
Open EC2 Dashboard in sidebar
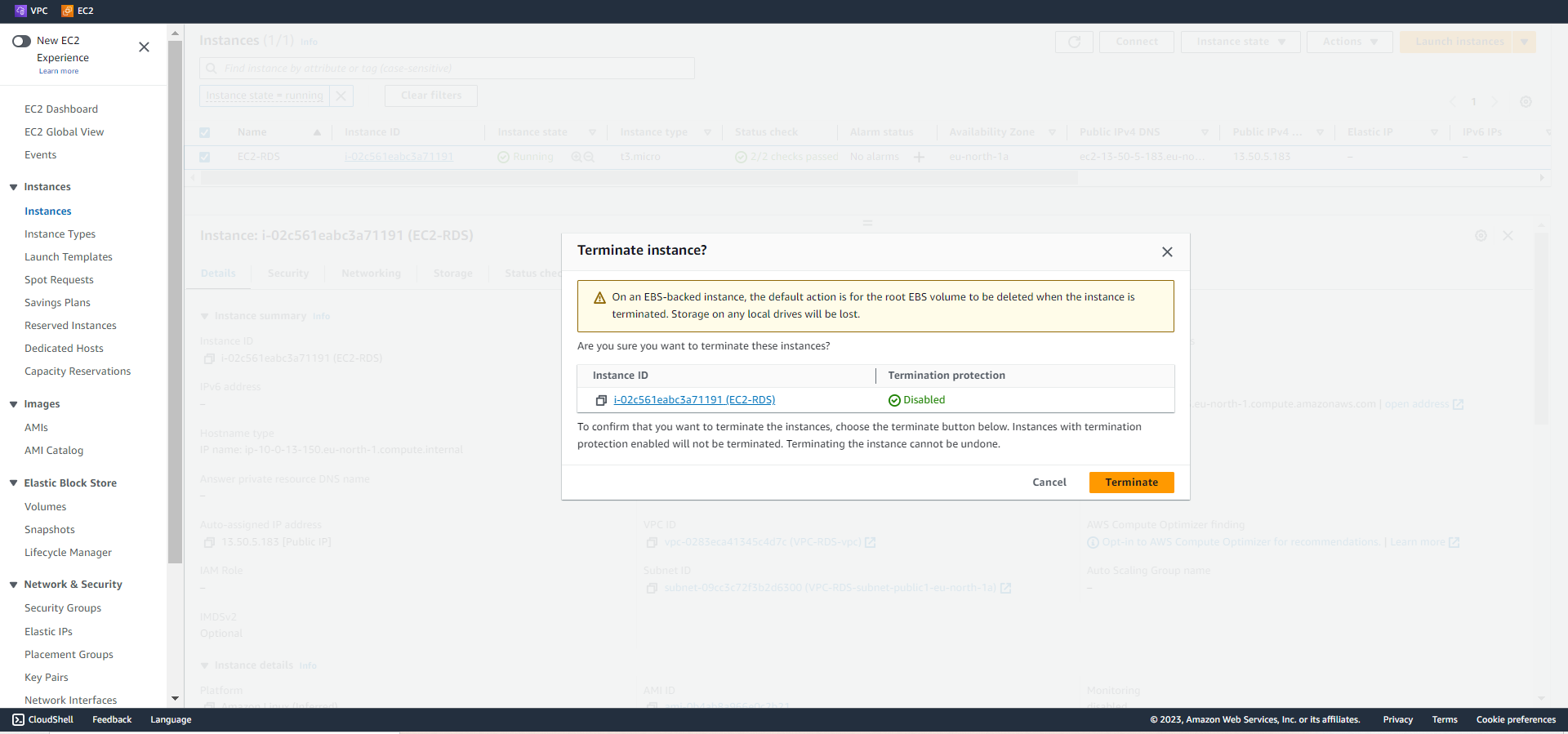point(61,109)
